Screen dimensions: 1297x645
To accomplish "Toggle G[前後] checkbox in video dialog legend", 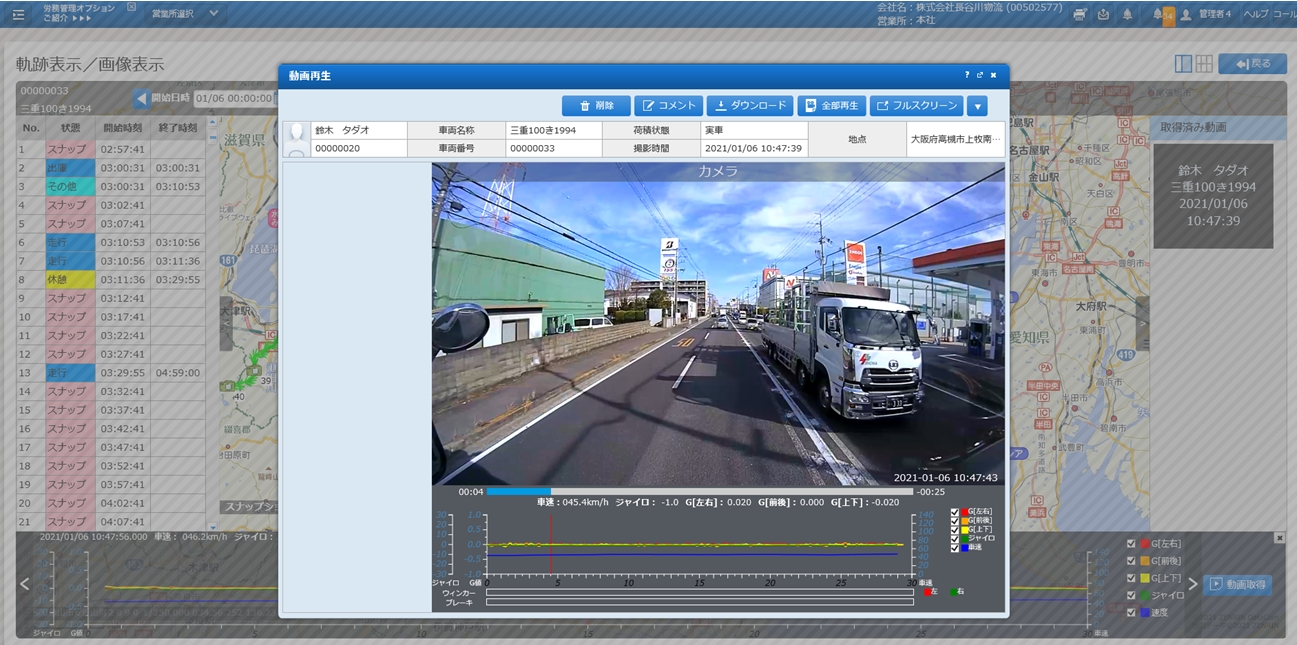I will [x=955, y=521].
